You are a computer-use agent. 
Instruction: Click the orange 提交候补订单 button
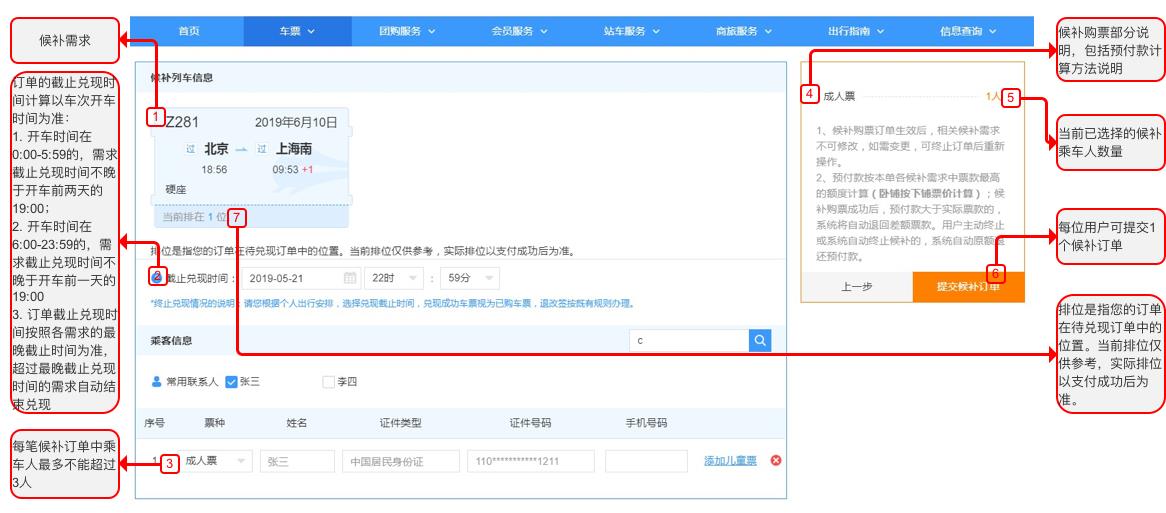click(x=968, y=287)
